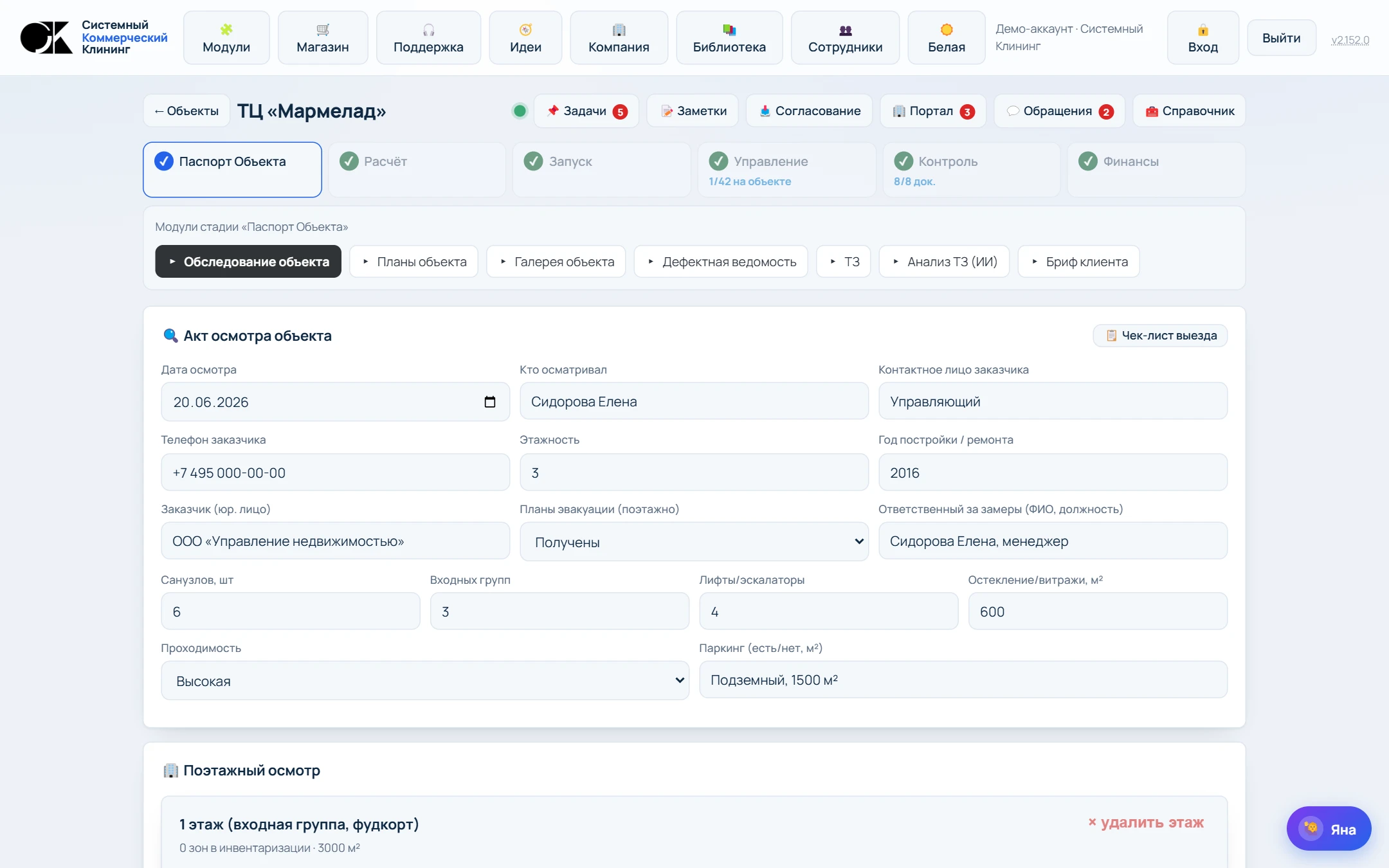Click the Справочник toolbox icon
This screenshot has width=1389, height=868.
pos(1152,111)
